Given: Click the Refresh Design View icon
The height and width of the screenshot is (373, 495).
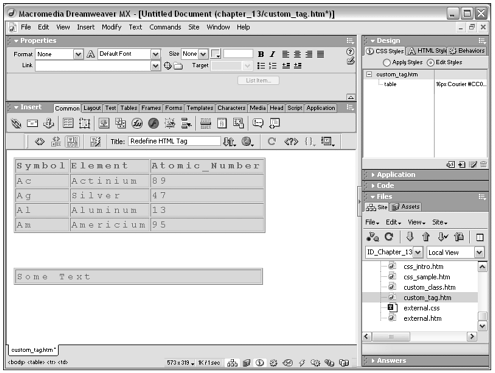Looking at the screenshot, I should tap(272, 142).
